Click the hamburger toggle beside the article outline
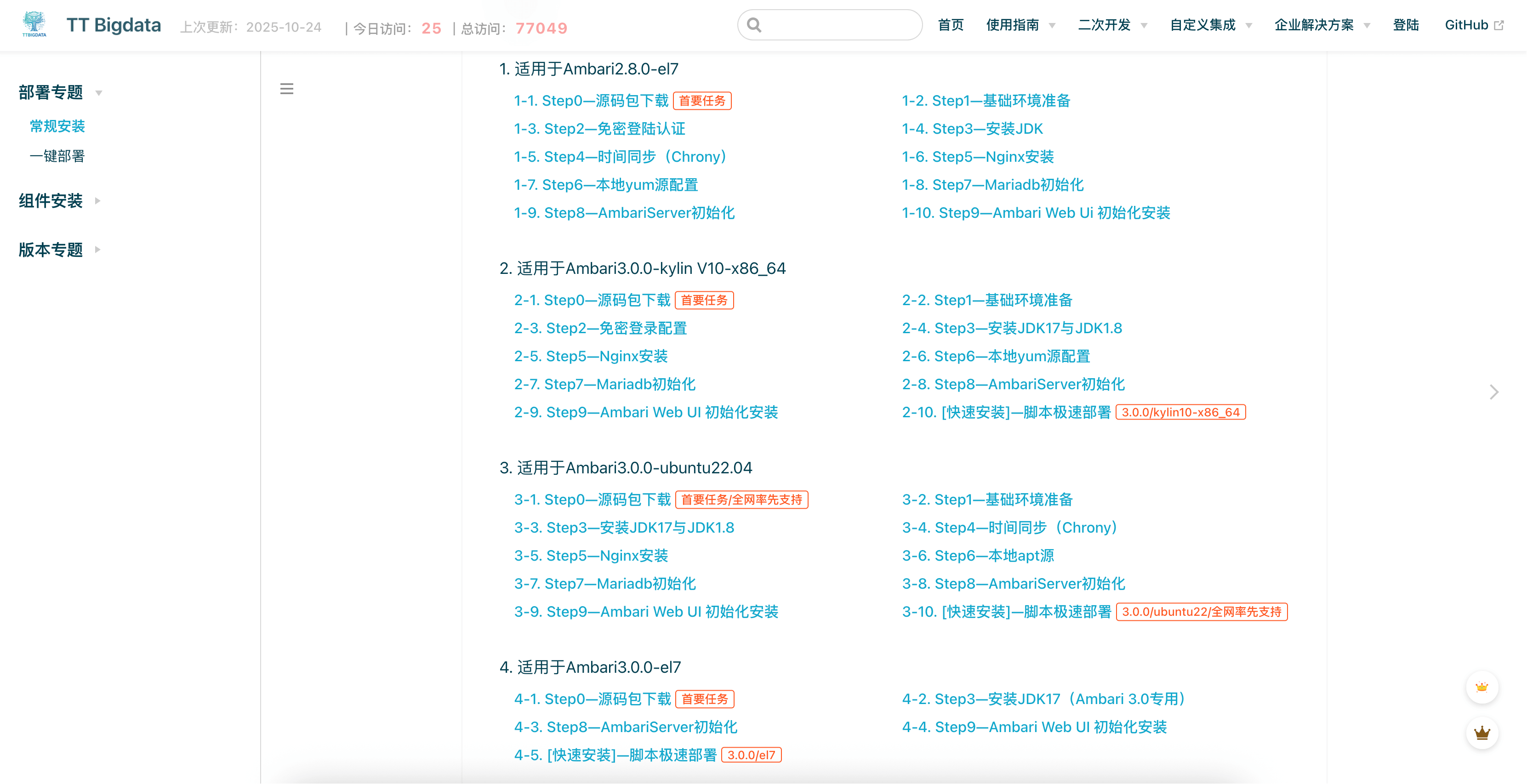Screen dimensions: 1527x784 (287, 88)
